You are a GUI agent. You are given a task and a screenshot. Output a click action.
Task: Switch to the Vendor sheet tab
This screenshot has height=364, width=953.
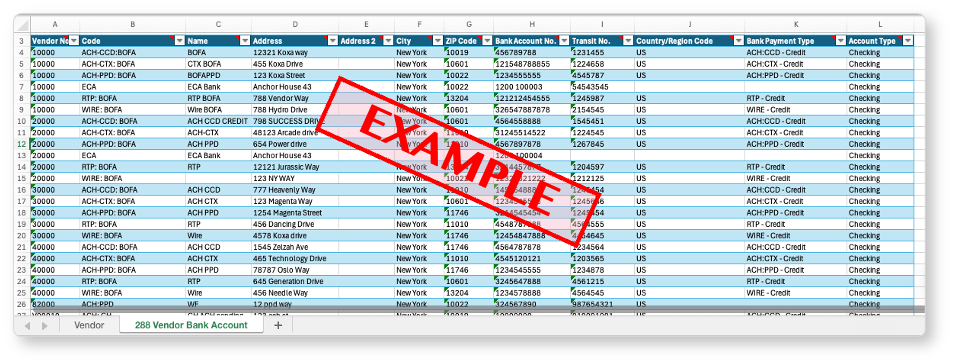[89, 325]
